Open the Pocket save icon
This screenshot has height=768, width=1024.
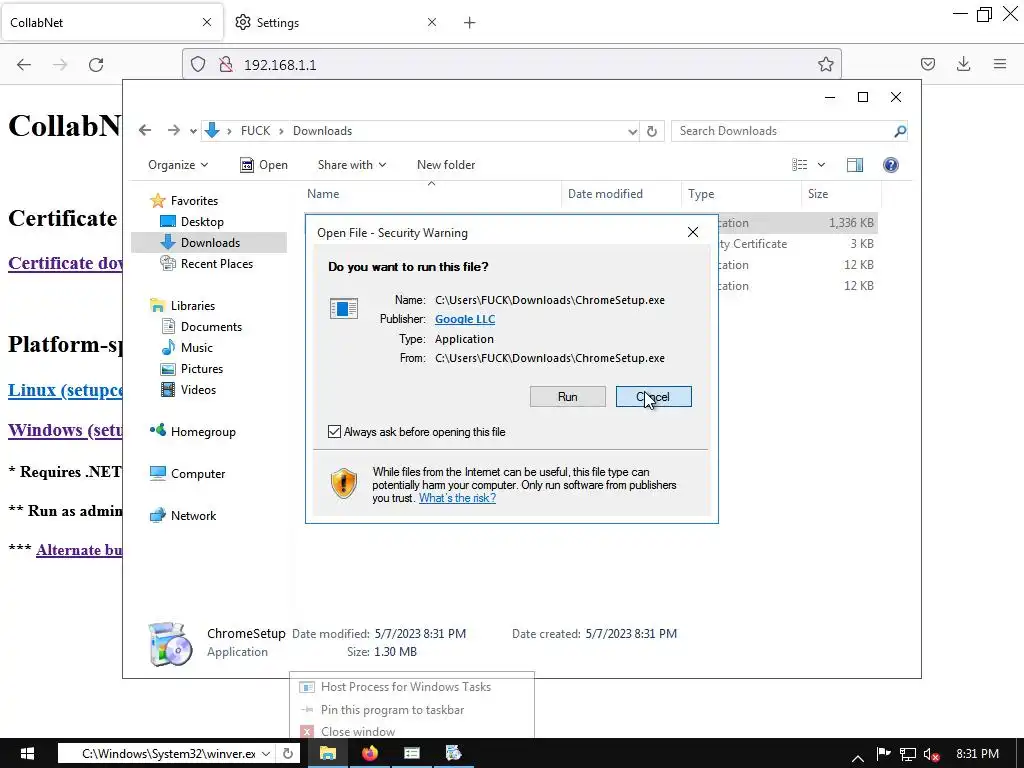point(927,64)
